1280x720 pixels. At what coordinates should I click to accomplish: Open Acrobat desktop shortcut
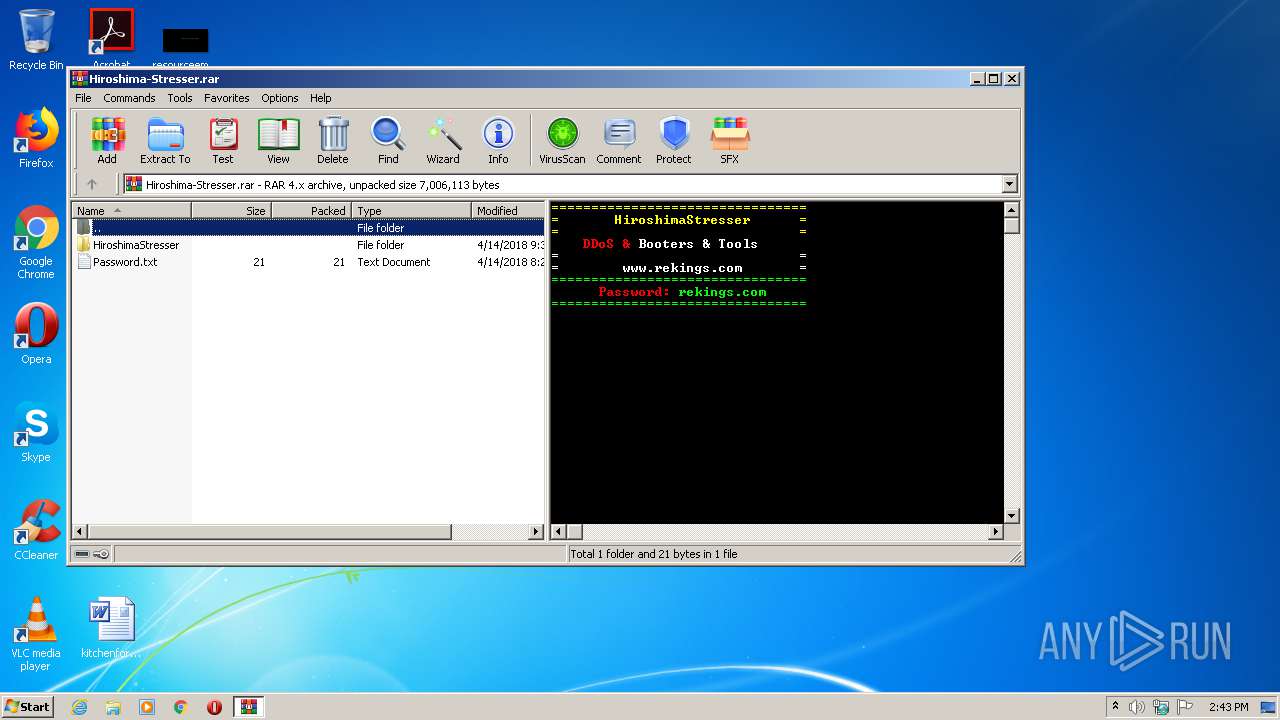pyautogui.click(x=111, y=38)
